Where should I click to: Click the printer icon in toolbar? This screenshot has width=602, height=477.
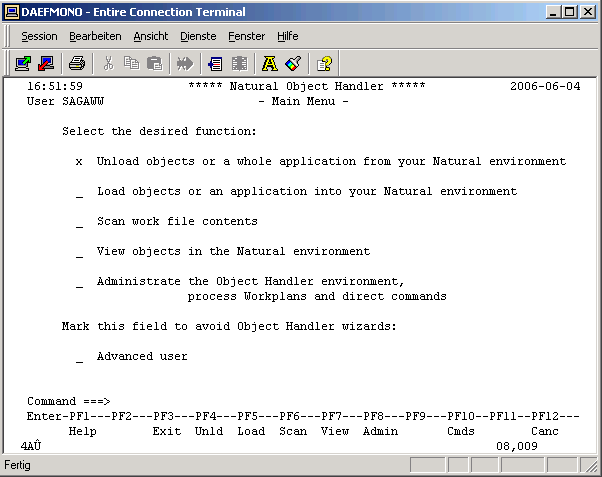click(77, 63)
